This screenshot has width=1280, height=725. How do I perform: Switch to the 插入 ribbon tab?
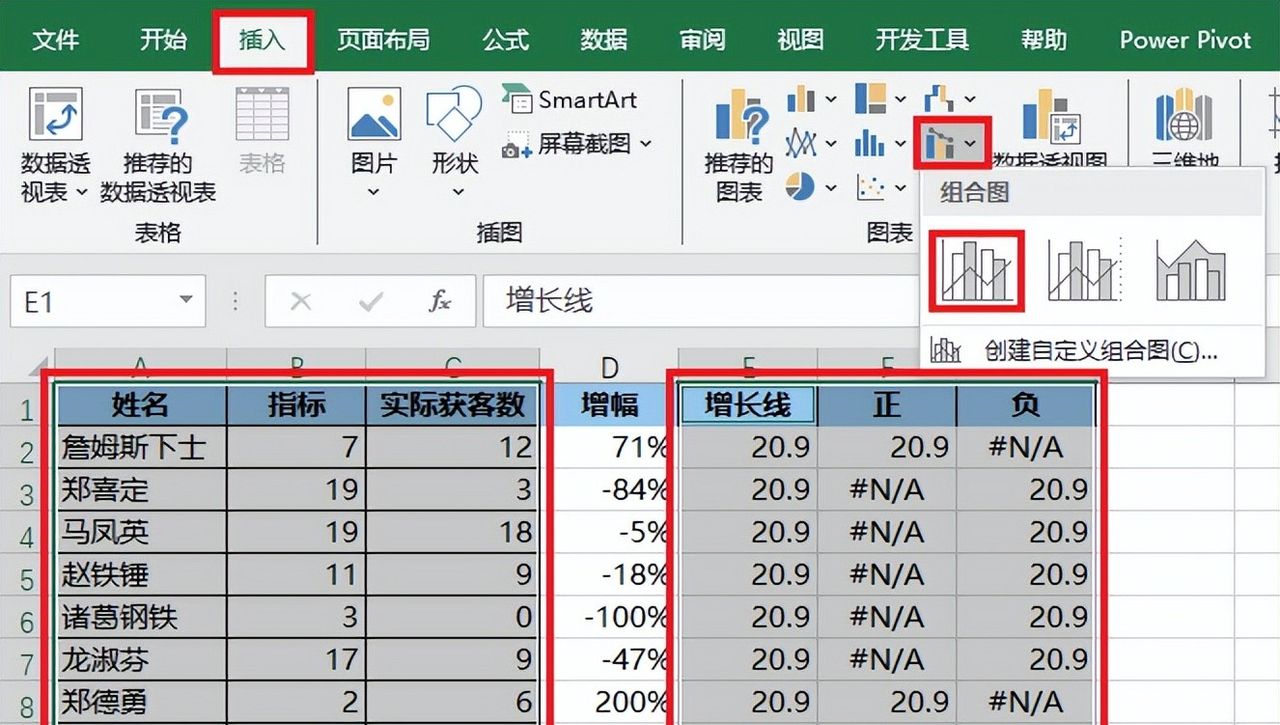[x=263, y=40]
